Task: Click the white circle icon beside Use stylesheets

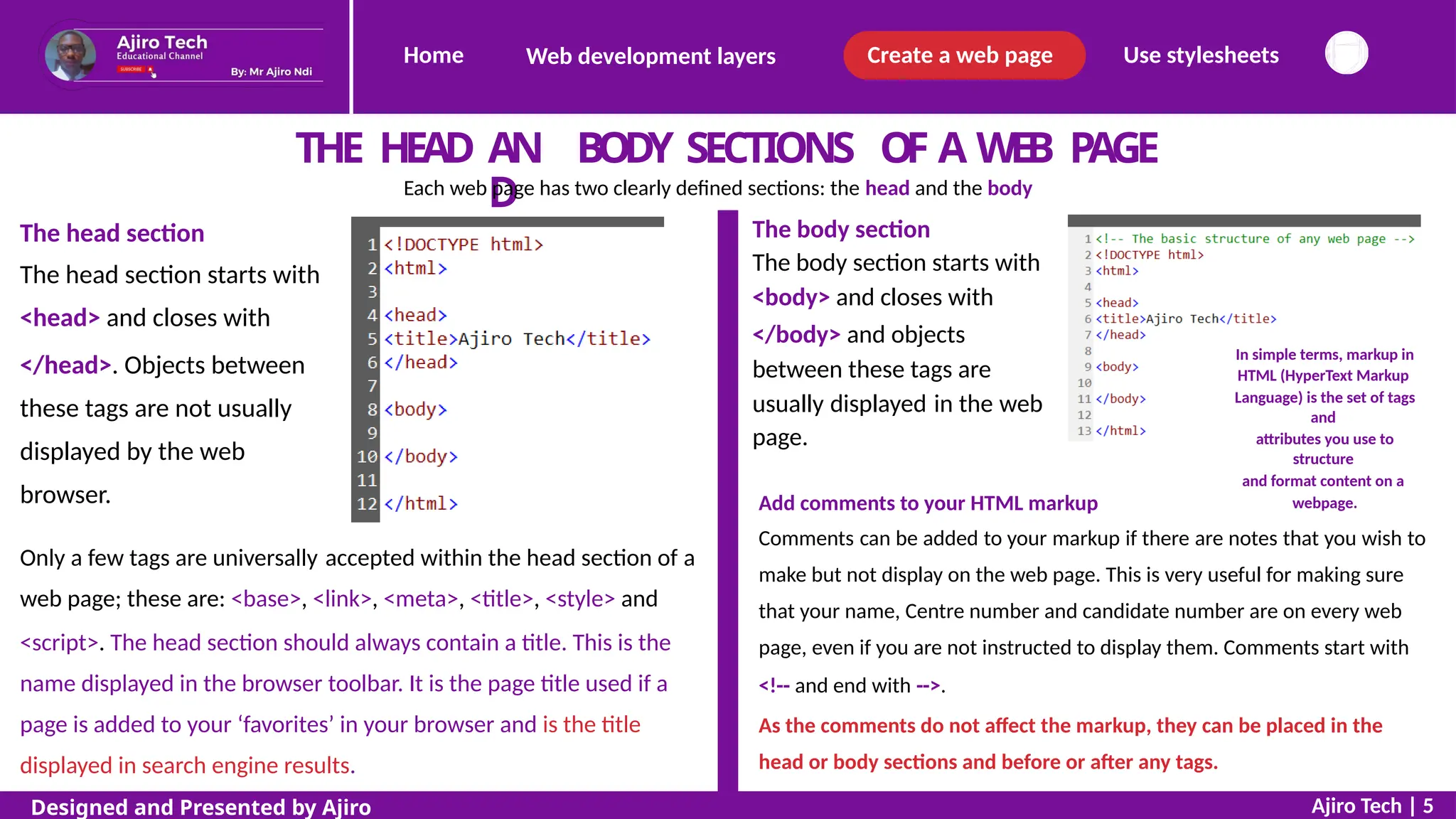Action: coord(1347,53)
